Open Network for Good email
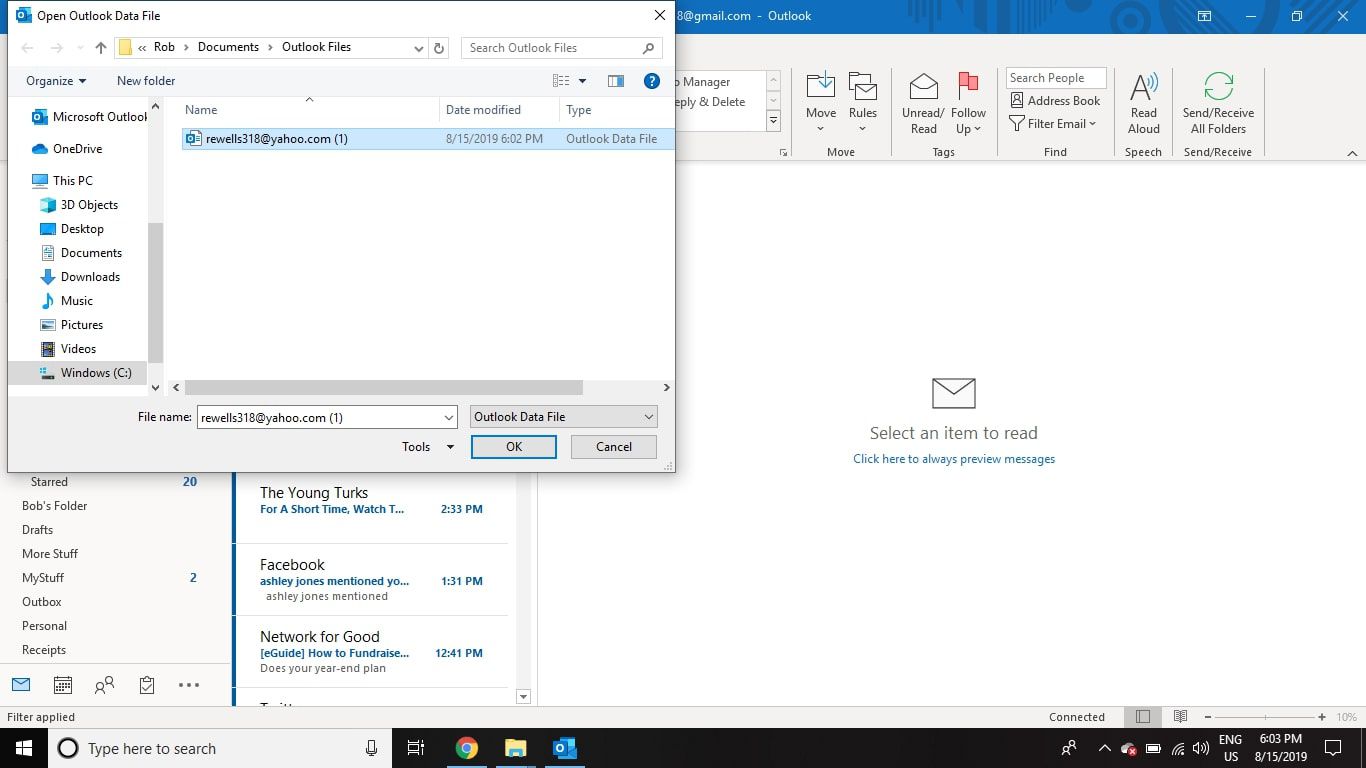Screen dimensions: 1366x768 pyautogui.click(x=371, y=652)
